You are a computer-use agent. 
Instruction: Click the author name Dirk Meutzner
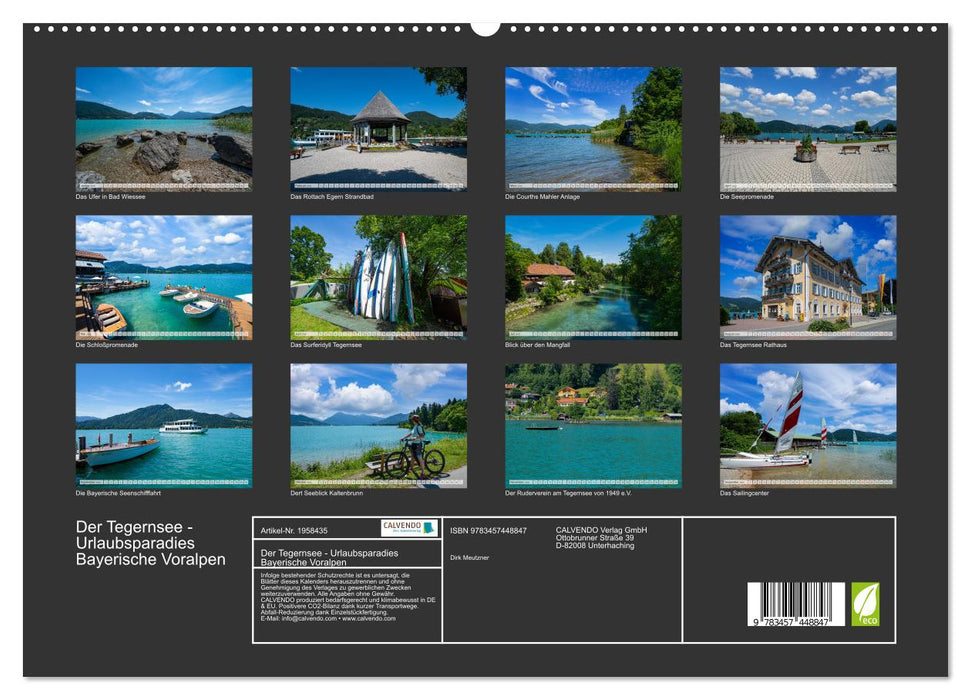click(470, 559)
